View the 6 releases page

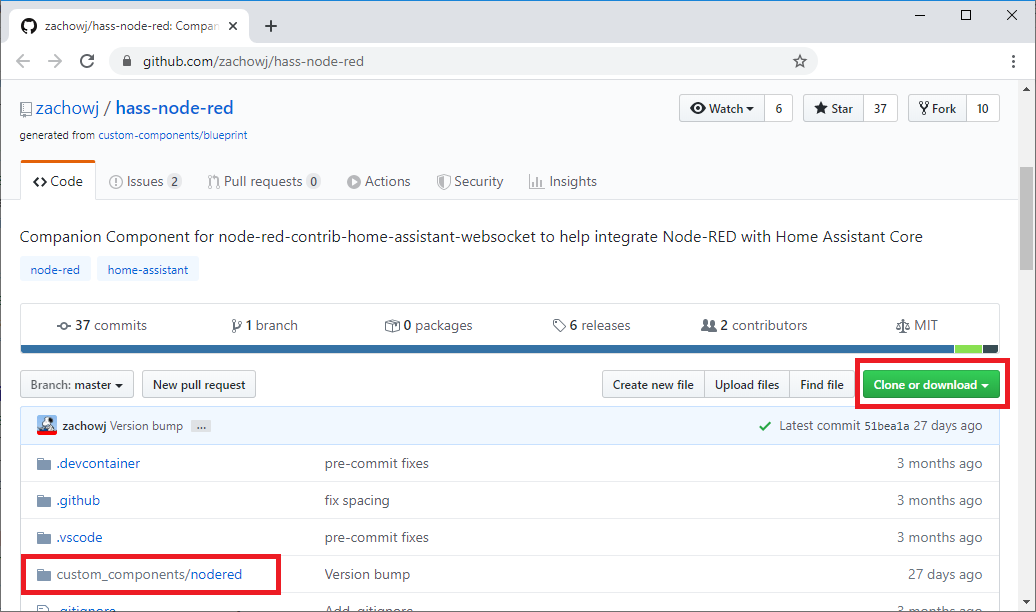tap(591, 325)
